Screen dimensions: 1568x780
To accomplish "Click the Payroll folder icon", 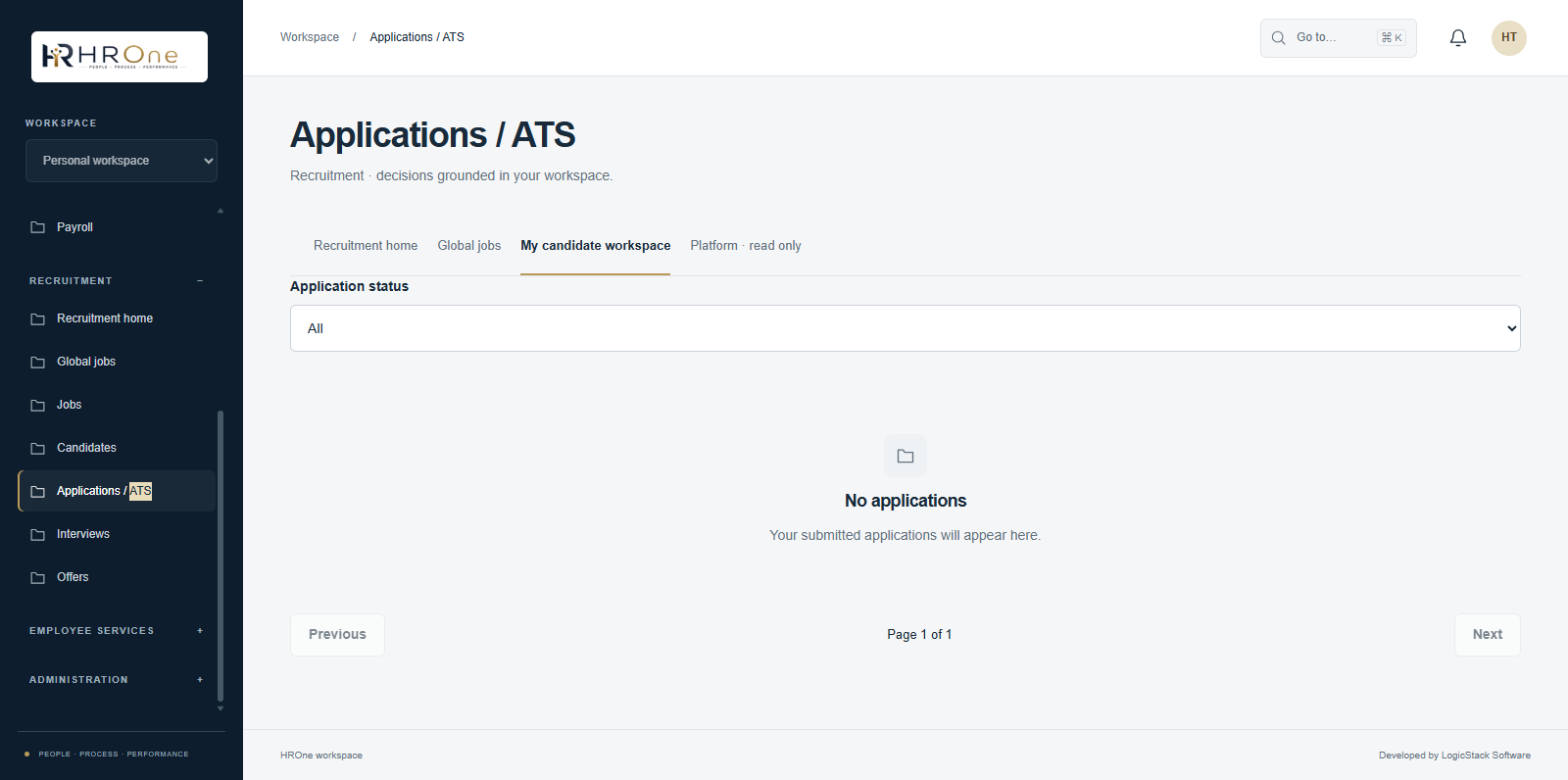I will point(38,227).
